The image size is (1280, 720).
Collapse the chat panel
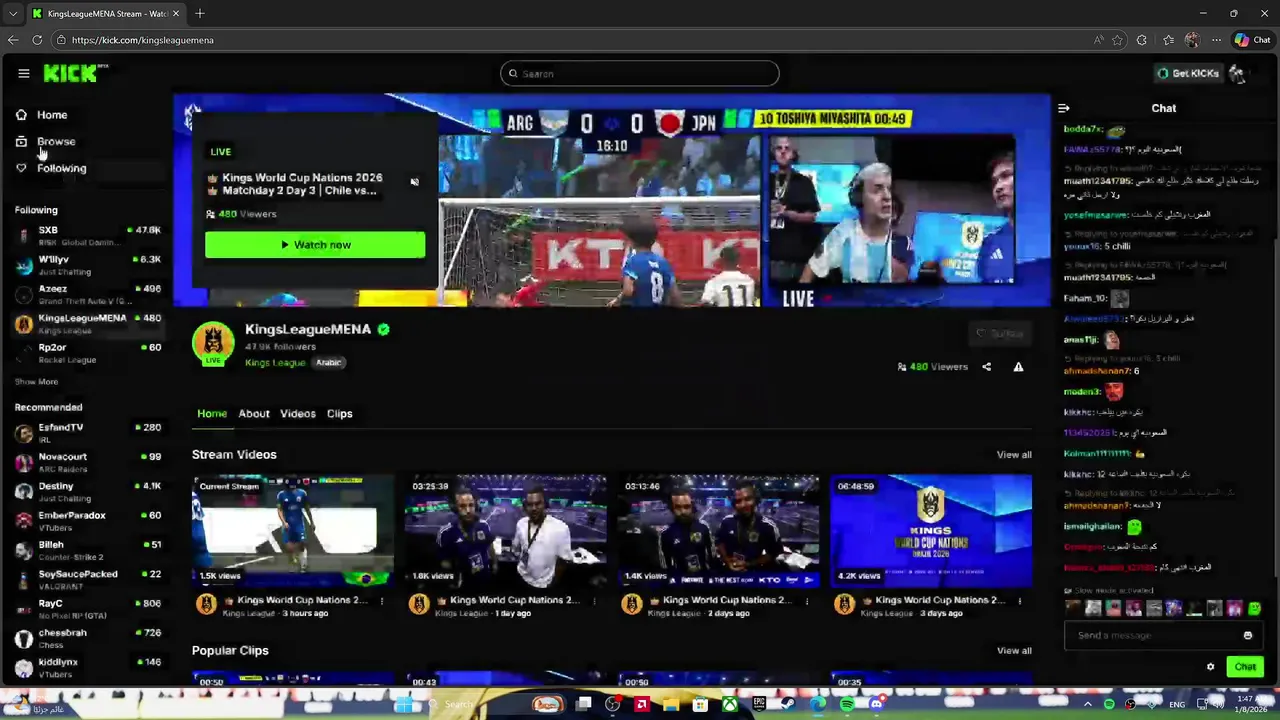[1064, 108]
